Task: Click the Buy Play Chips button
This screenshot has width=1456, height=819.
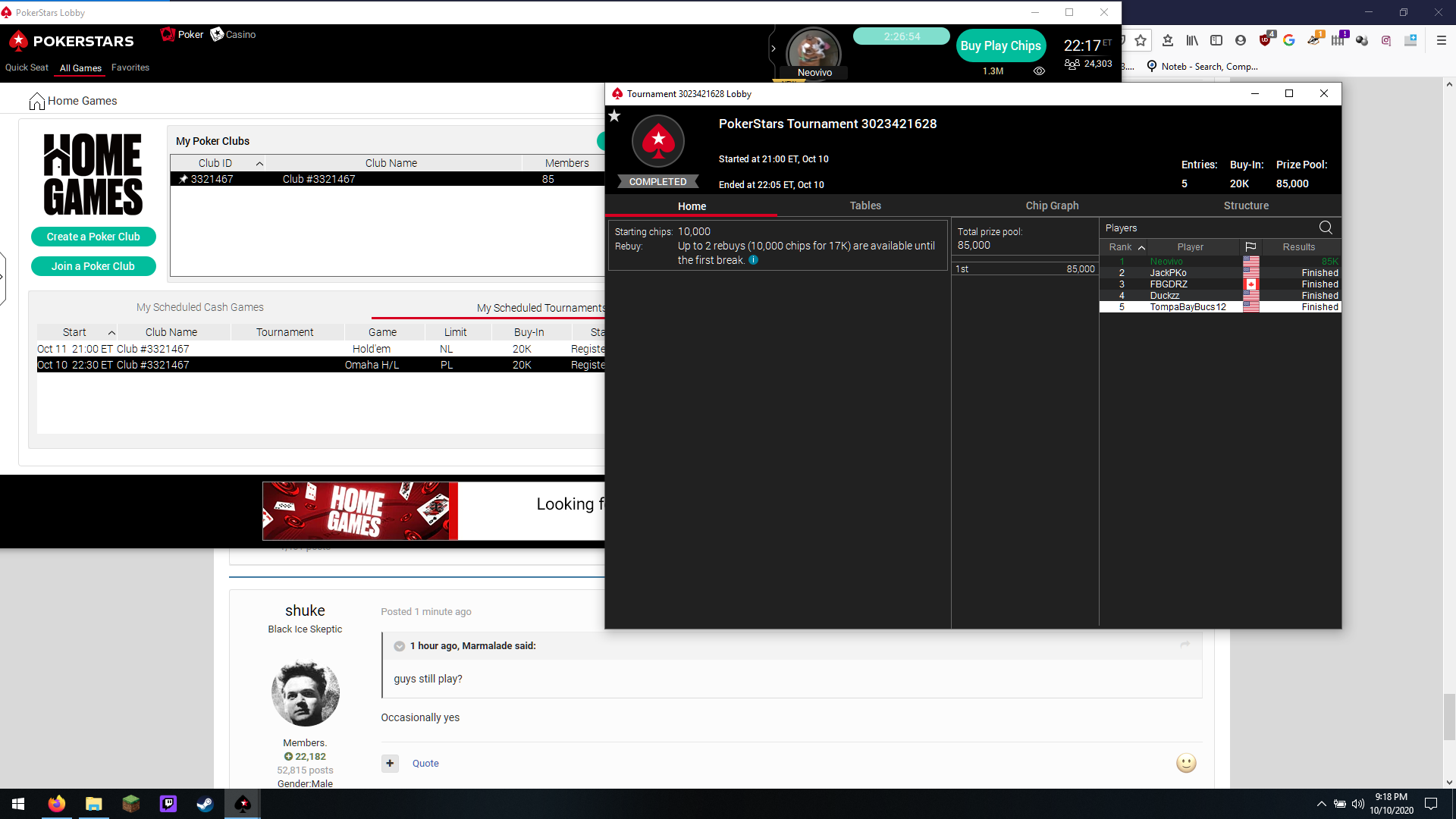Action: [x=1001, y=45]
